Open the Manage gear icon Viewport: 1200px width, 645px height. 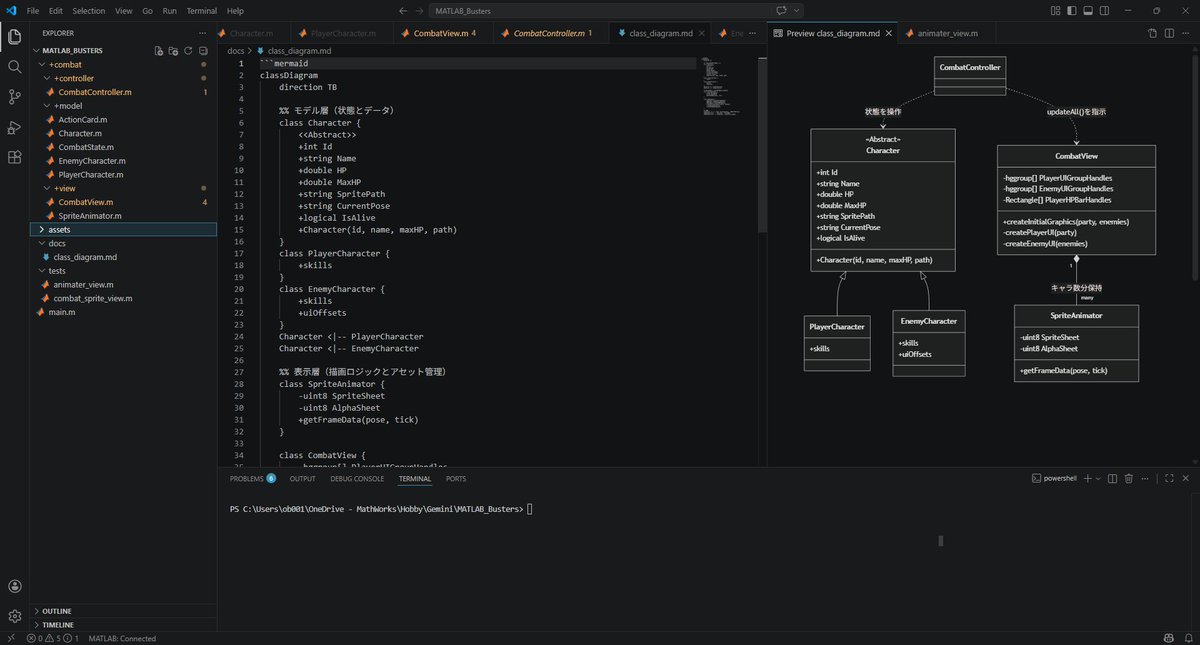tap(14, 616)
